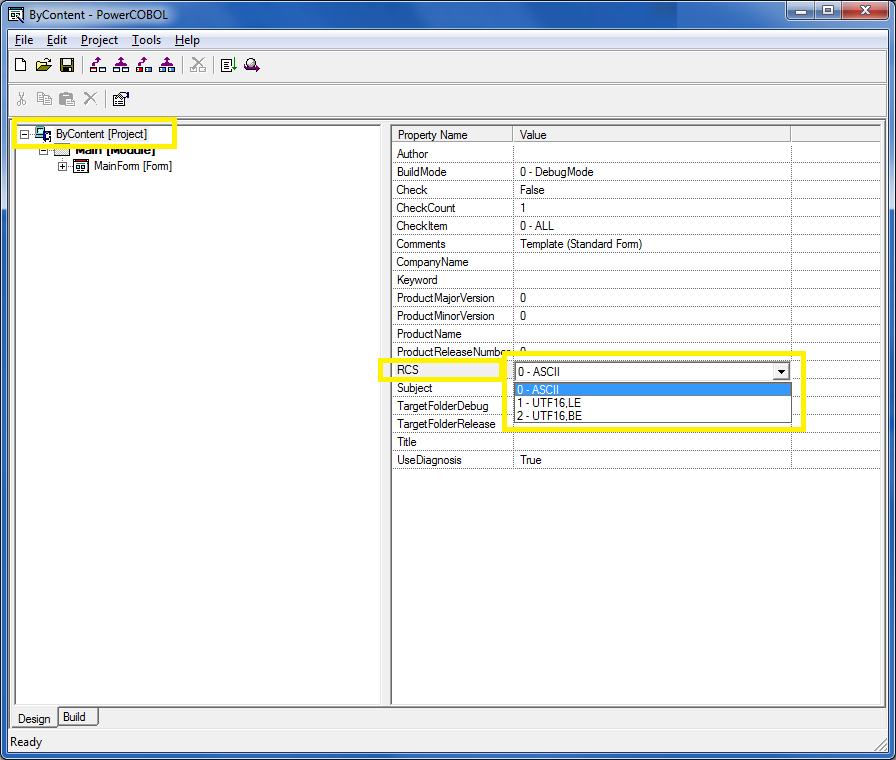
Task: Click the window resize grip in the corner
Action: tap(881, 743)
